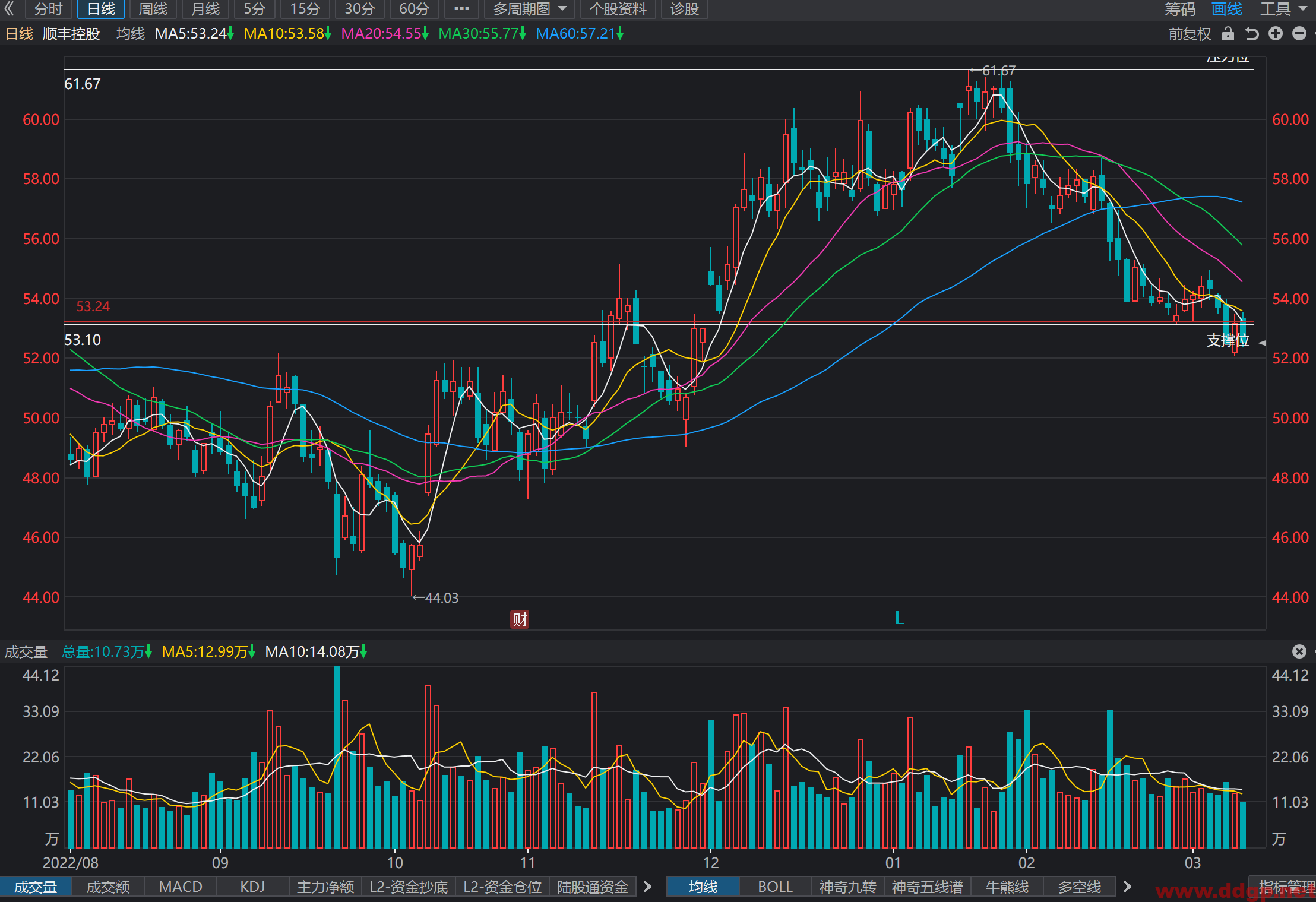Select the 5分 period
Screen dimensions: 1316x902
255,9
